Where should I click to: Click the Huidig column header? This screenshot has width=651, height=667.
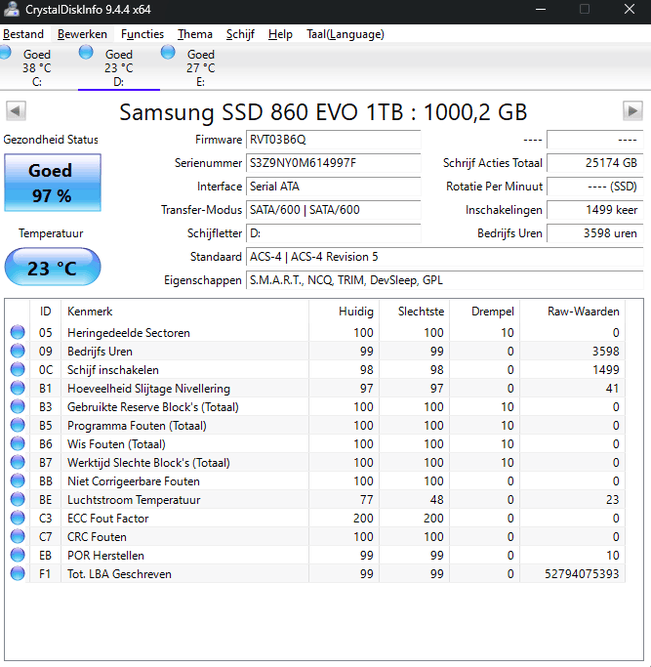pyautogui.click(x=344, y=311)
